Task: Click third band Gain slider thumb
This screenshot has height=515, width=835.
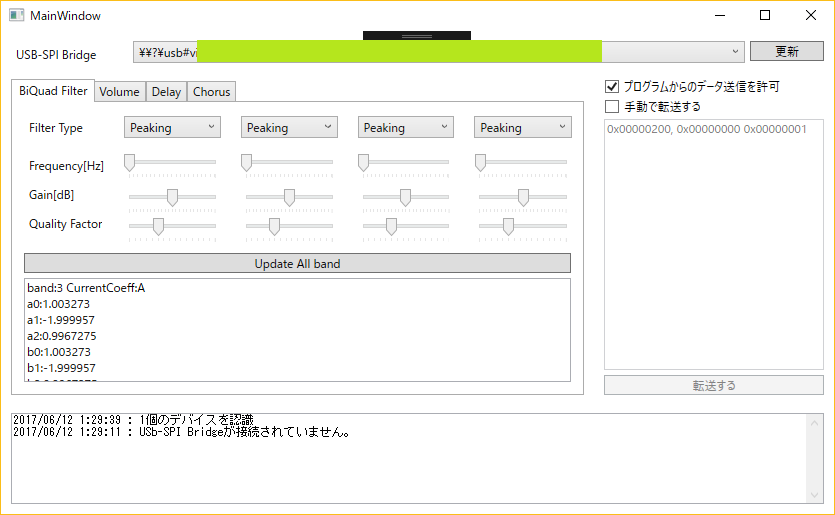Action: tap(405, 197)
